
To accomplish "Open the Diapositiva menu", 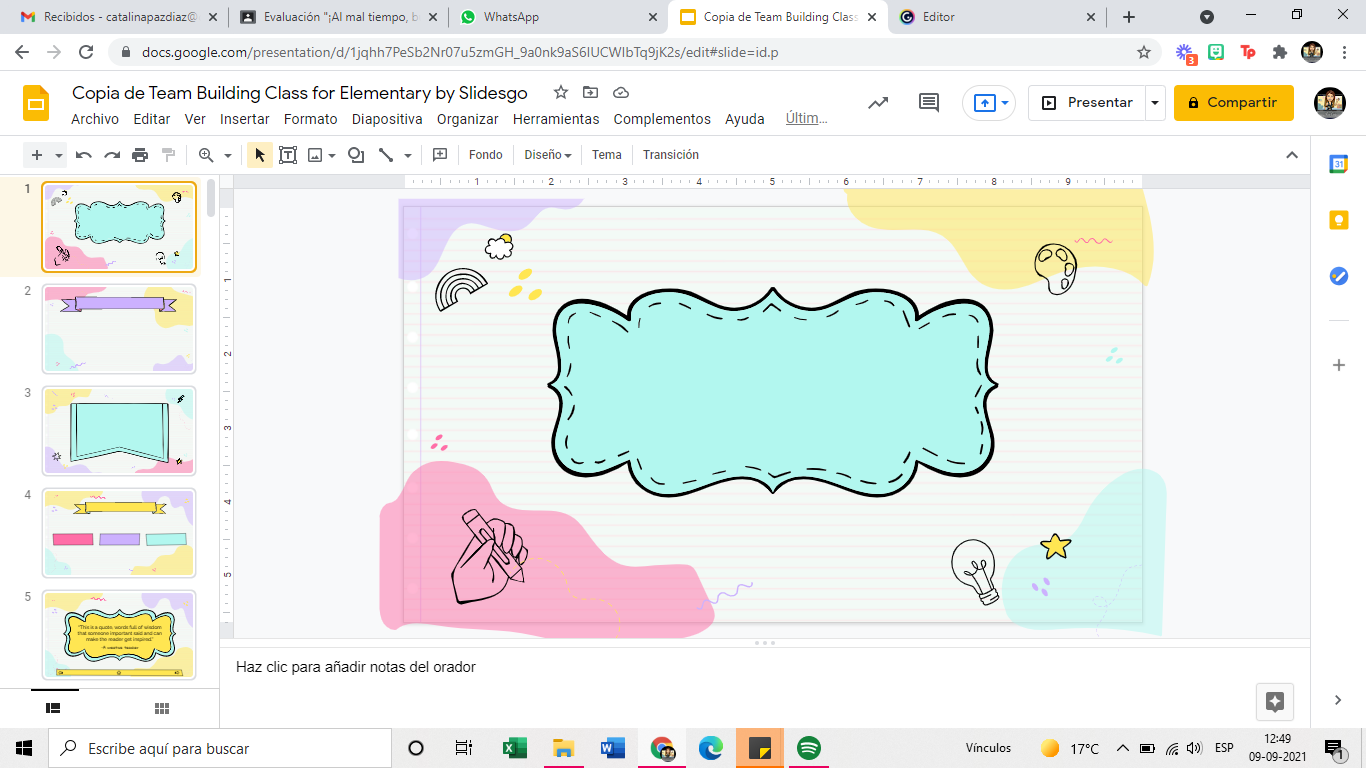I will (x=387, y=119).
